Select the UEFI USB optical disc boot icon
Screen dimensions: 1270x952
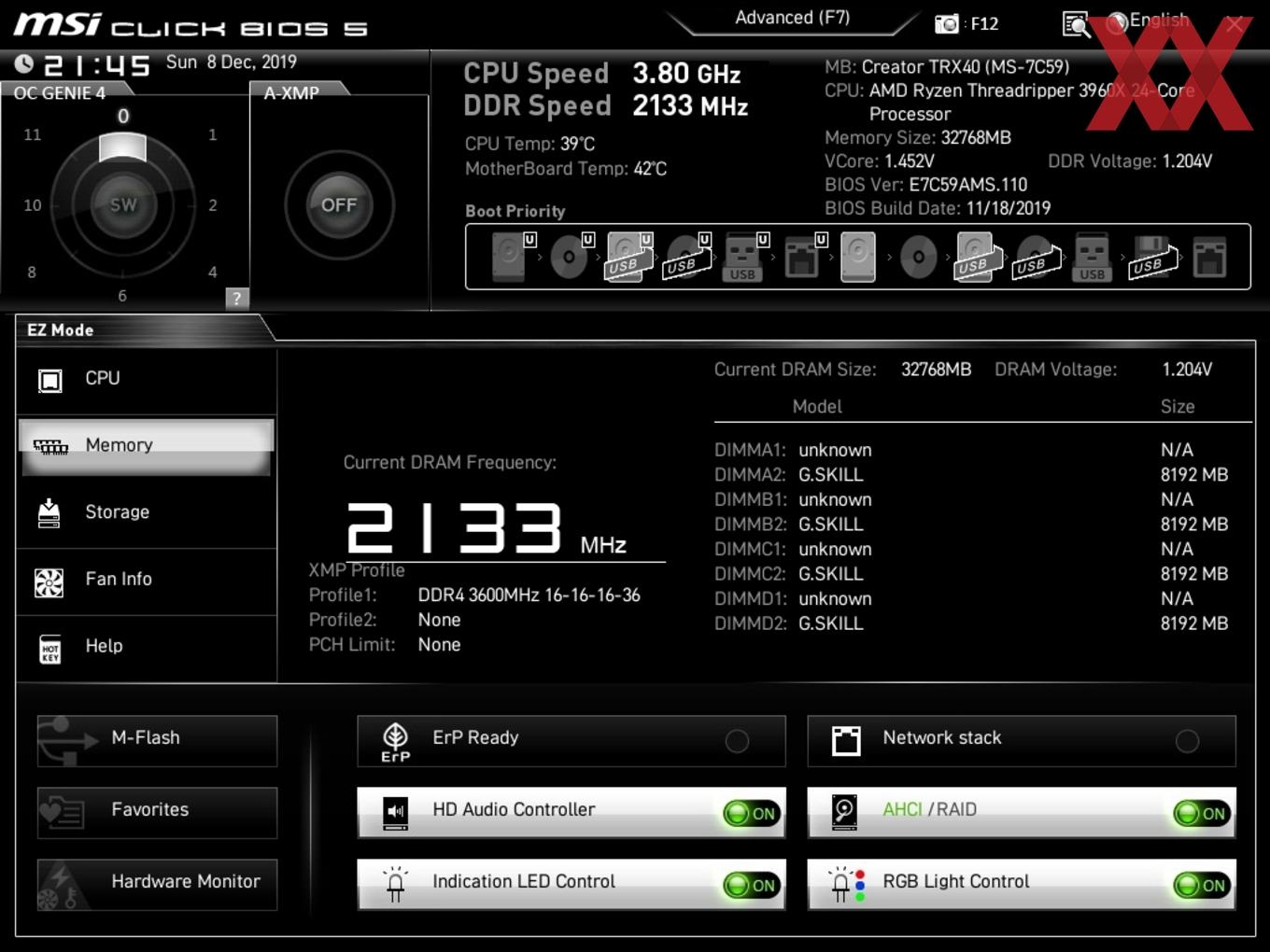point(686,257)
